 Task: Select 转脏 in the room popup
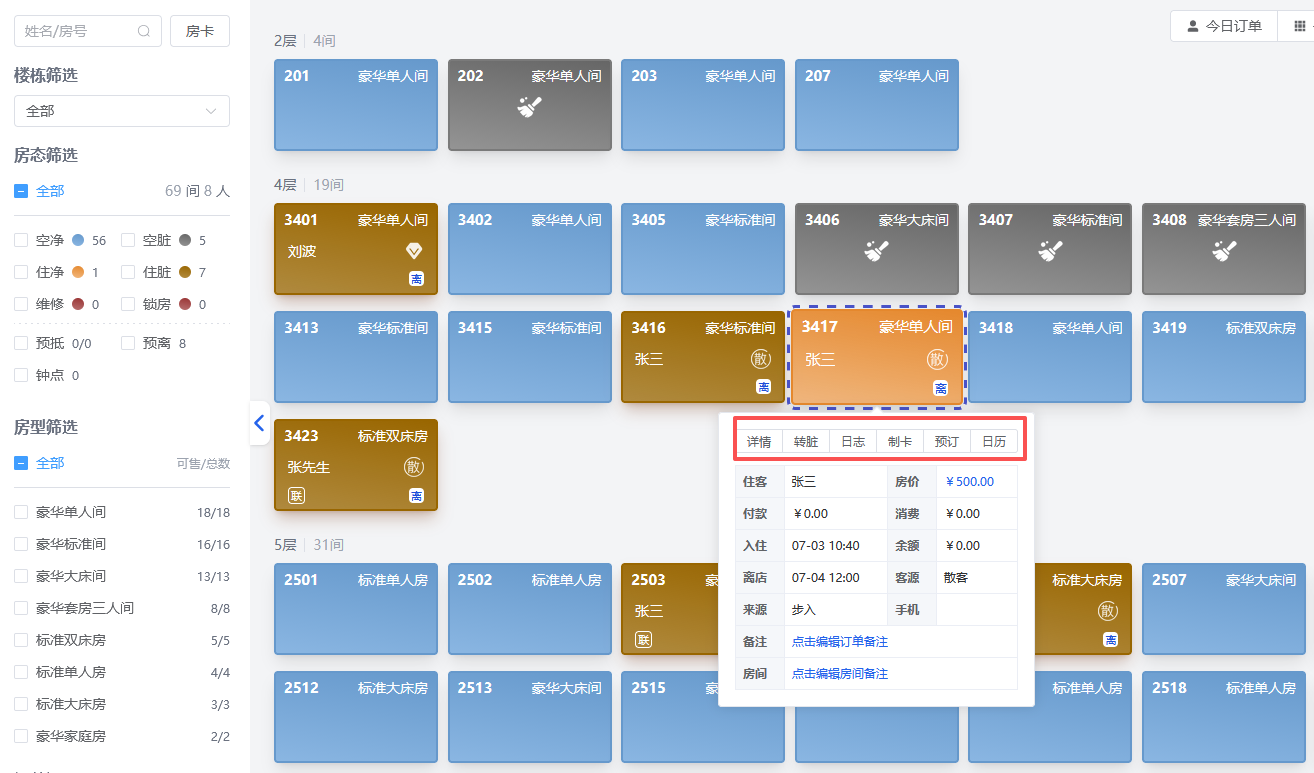806,441
